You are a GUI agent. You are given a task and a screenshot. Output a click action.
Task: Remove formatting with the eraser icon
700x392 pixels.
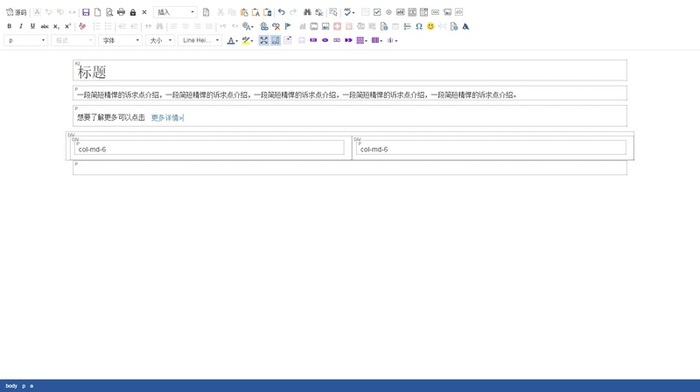pos(82,26)
